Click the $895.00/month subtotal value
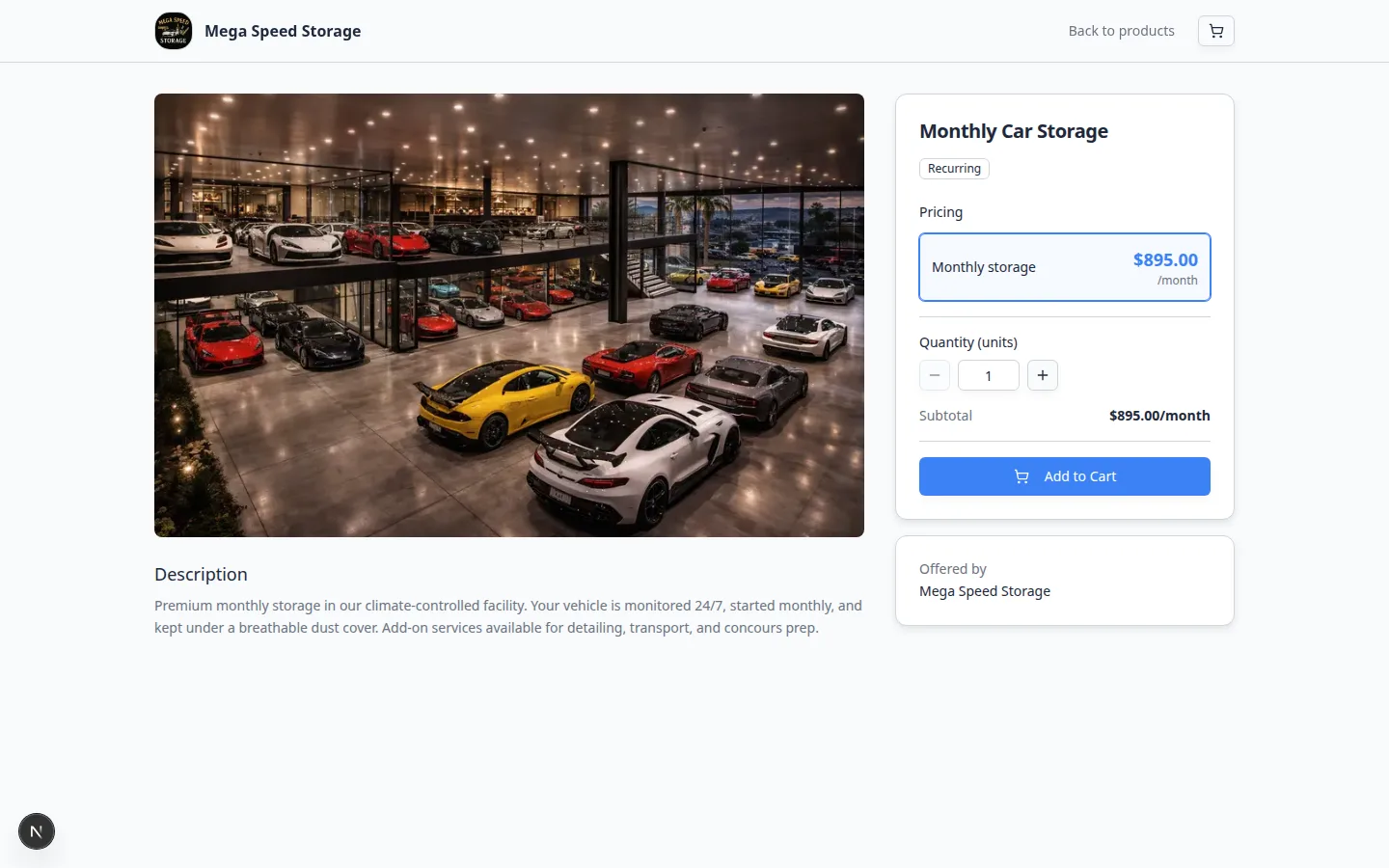The width and height of the screenshot is (1389, 868). point(1159,416)
